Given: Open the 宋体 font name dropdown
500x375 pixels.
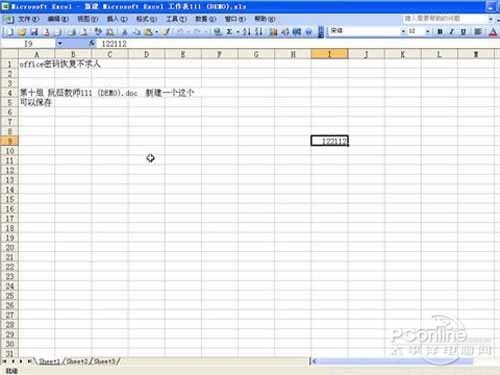Looking at the screenshot, I should click(x=403, y=31).
